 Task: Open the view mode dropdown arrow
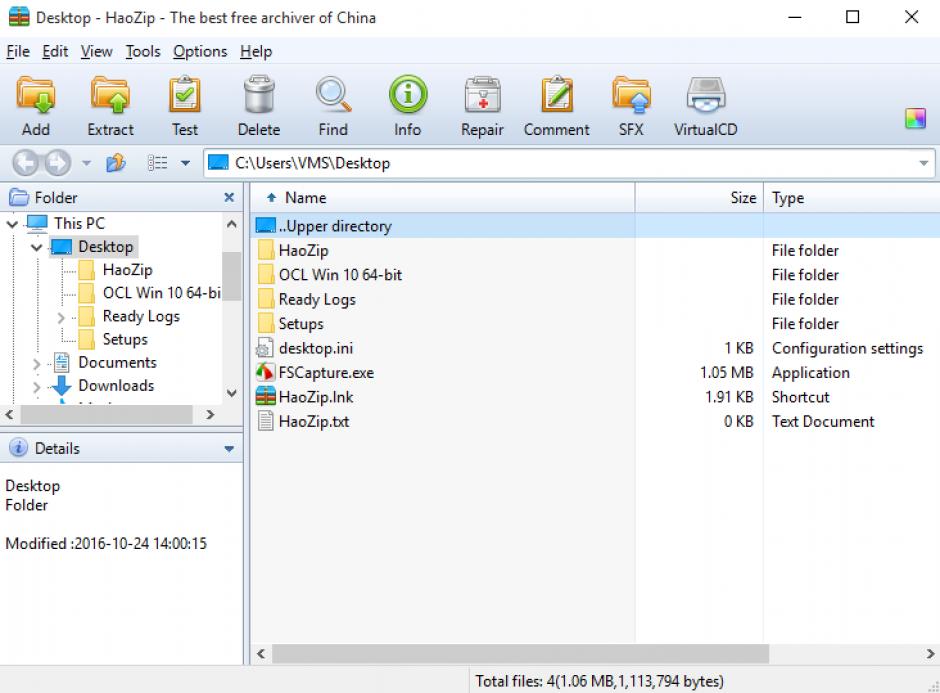click(x=185, y=162)
